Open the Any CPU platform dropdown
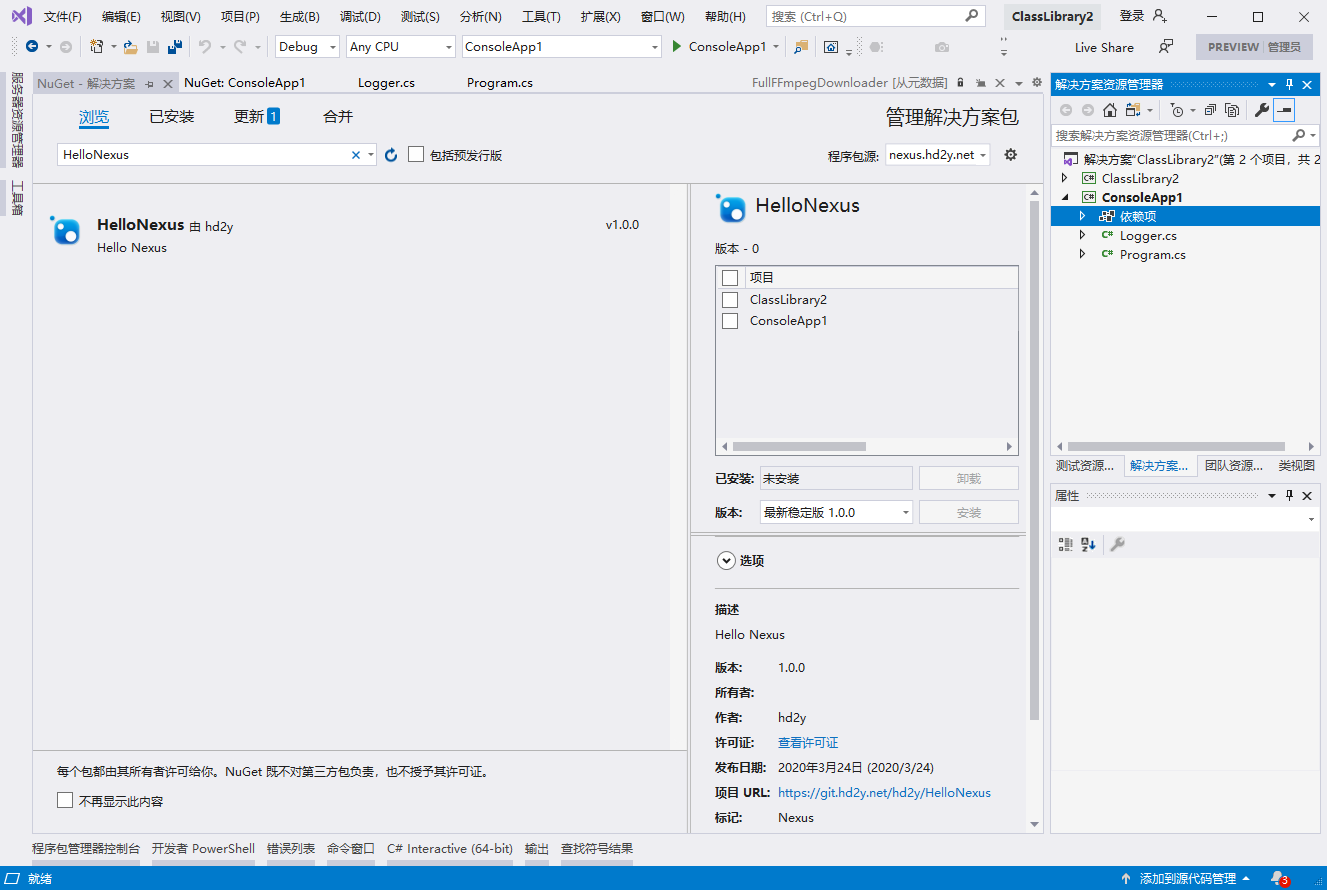This screenshot has height=890, width=1327. pos(401,47)
